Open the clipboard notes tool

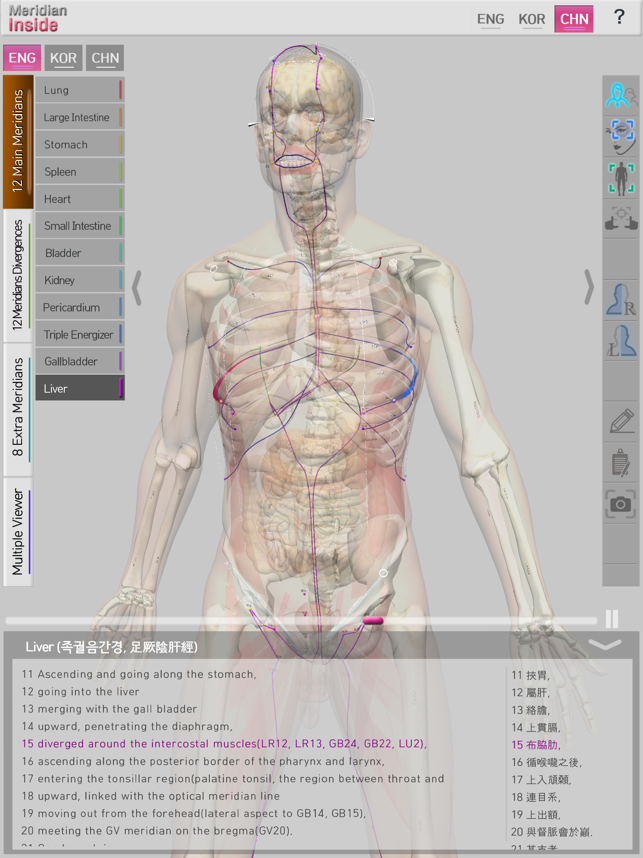(x=621, y=463)
